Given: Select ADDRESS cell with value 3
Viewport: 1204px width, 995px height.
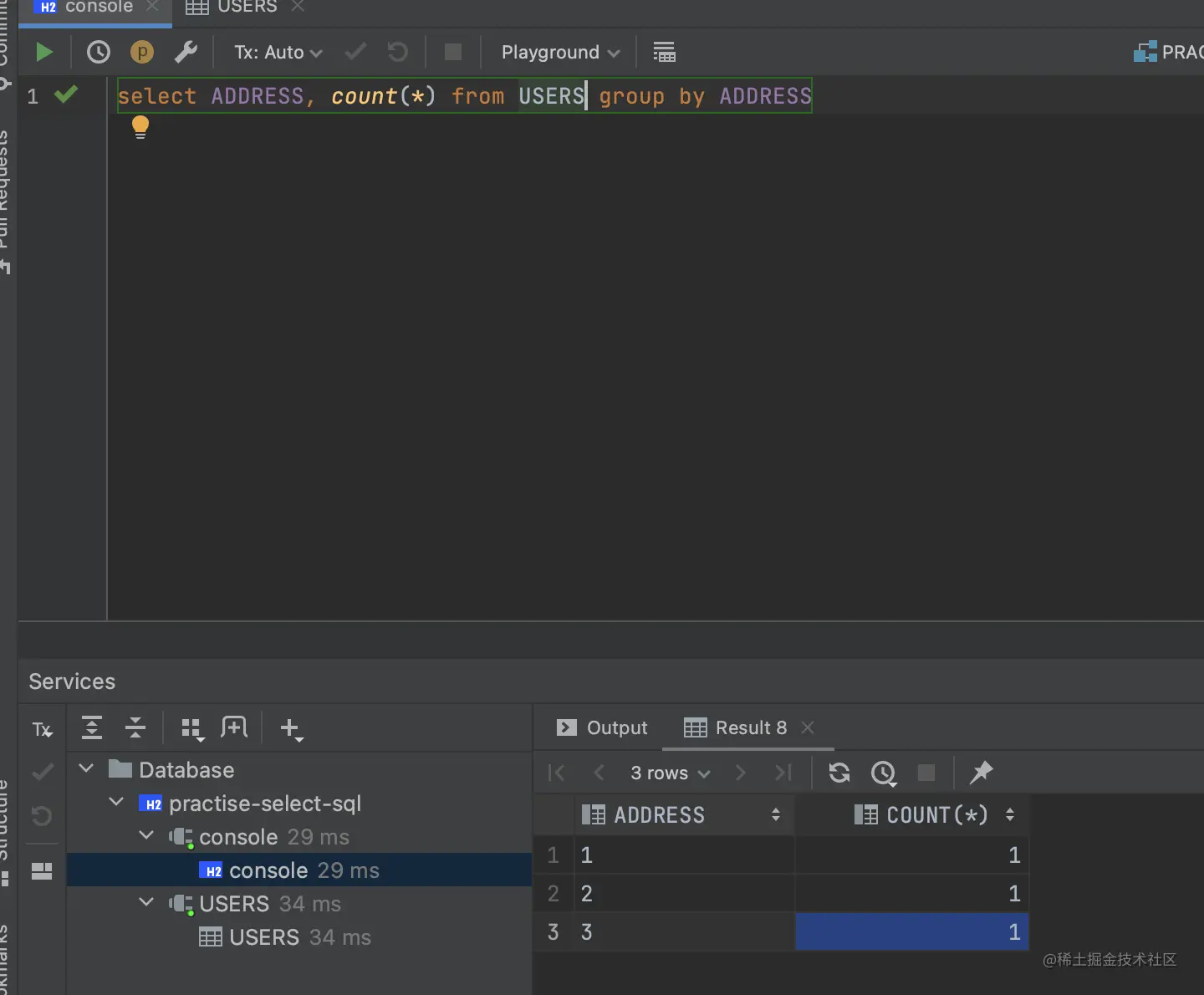Looking at the screenshot, I should tap(684, 931).
